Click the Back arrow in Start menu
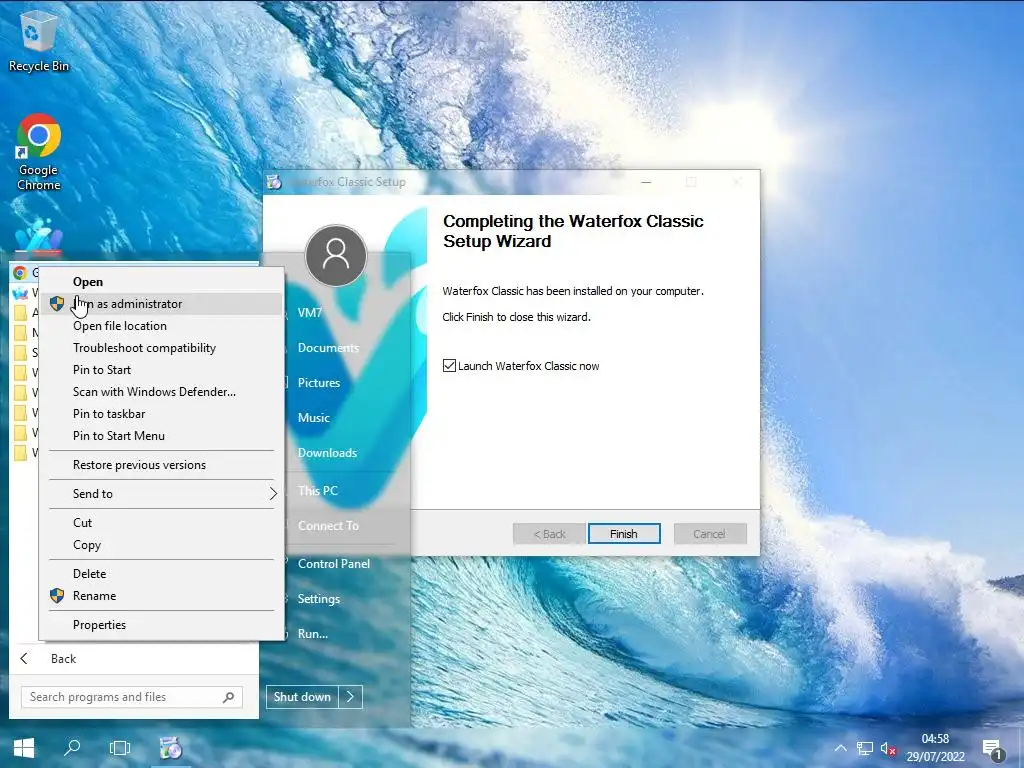The height and width of the screenshot is (768, 1024). 24,658
